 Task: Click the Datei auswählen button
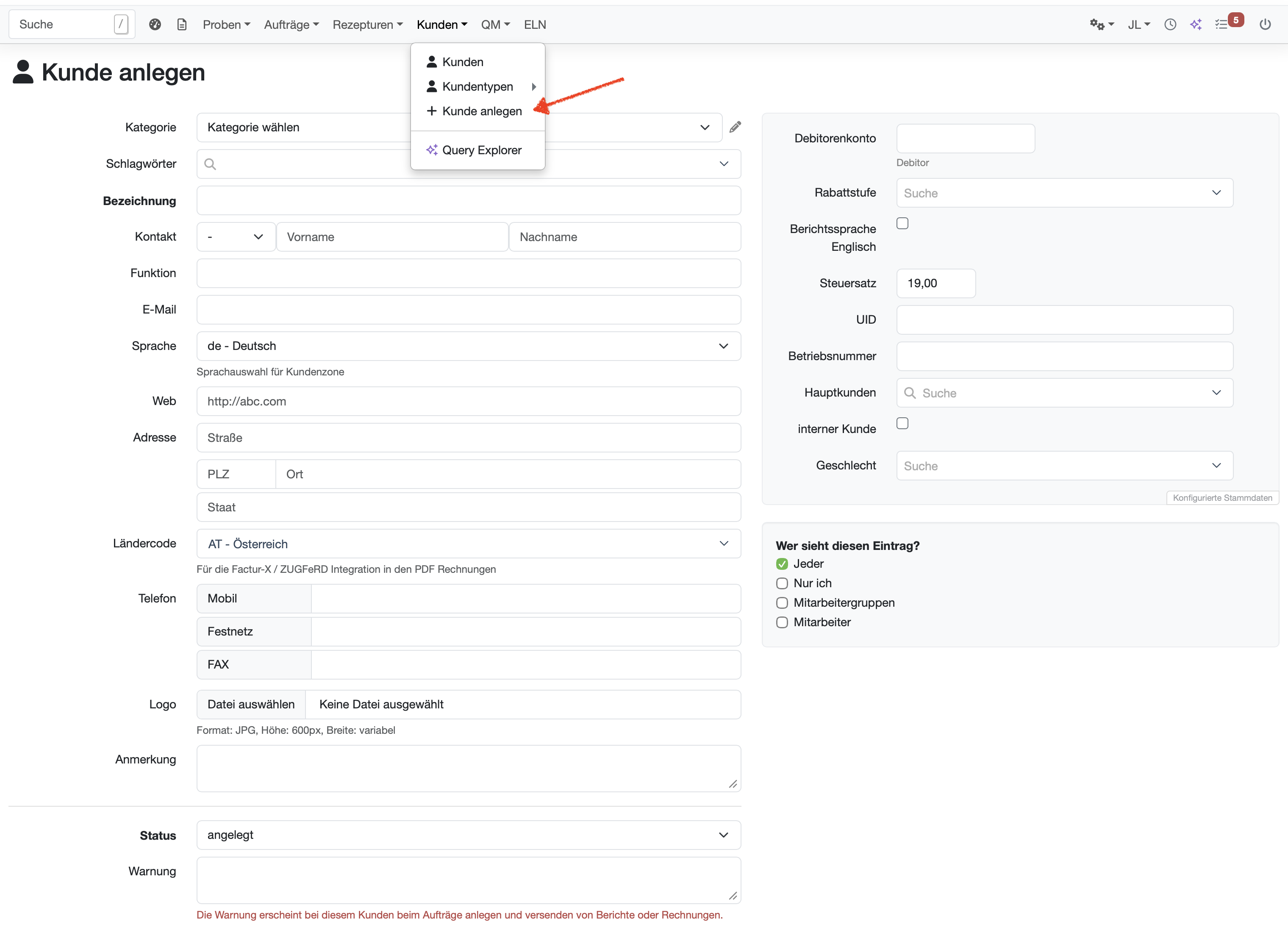[251, 704]
